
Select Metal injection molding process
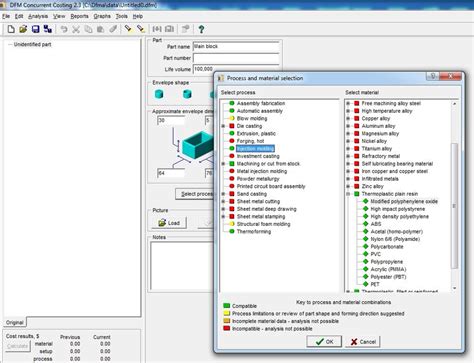(x=262, y=171)
